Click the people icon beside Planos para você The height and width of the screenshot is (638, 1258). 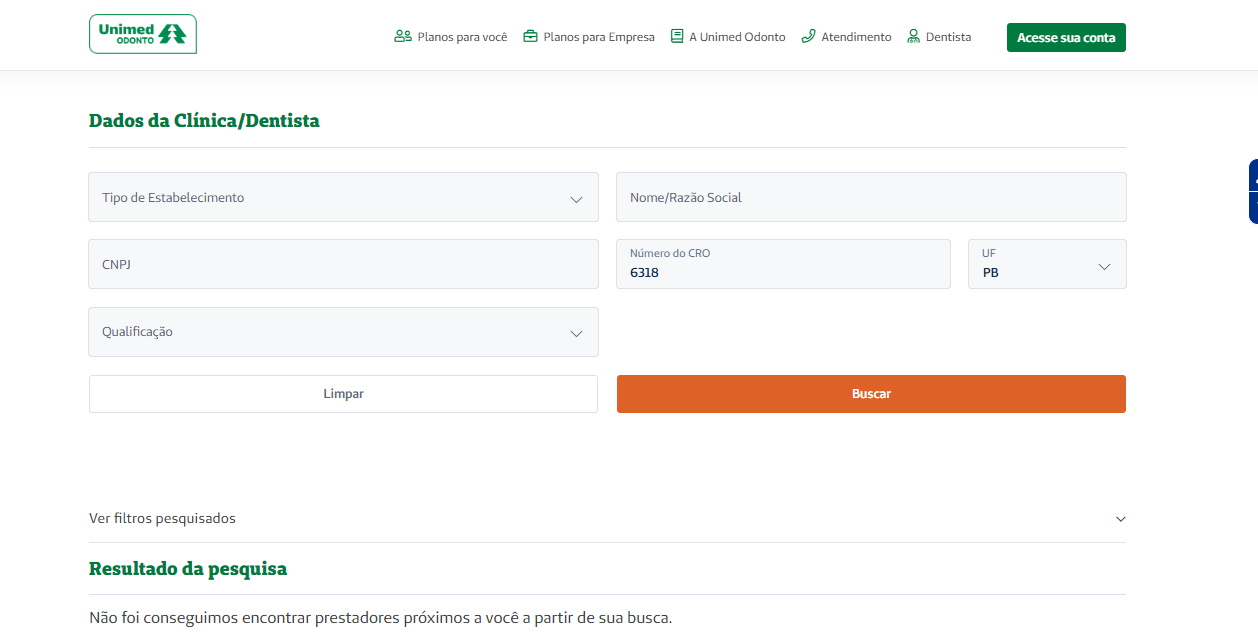403,37
